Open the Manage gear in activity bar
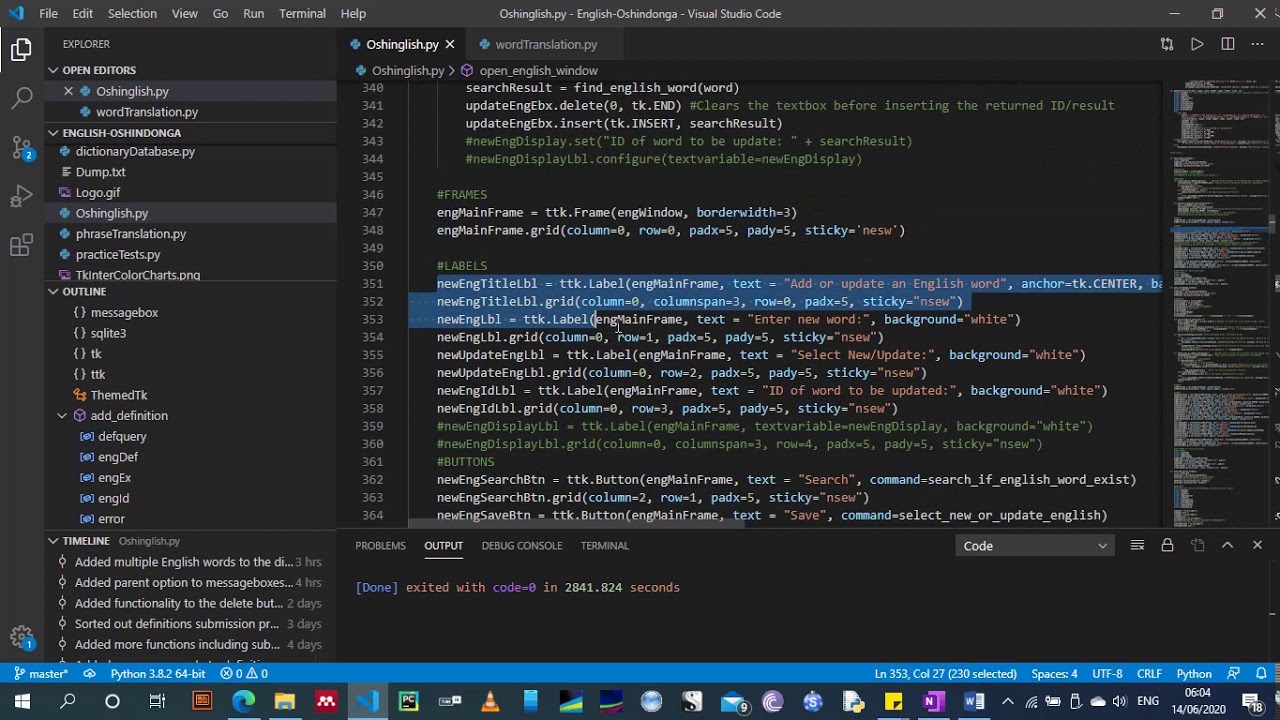 click(x=22, y=636)
